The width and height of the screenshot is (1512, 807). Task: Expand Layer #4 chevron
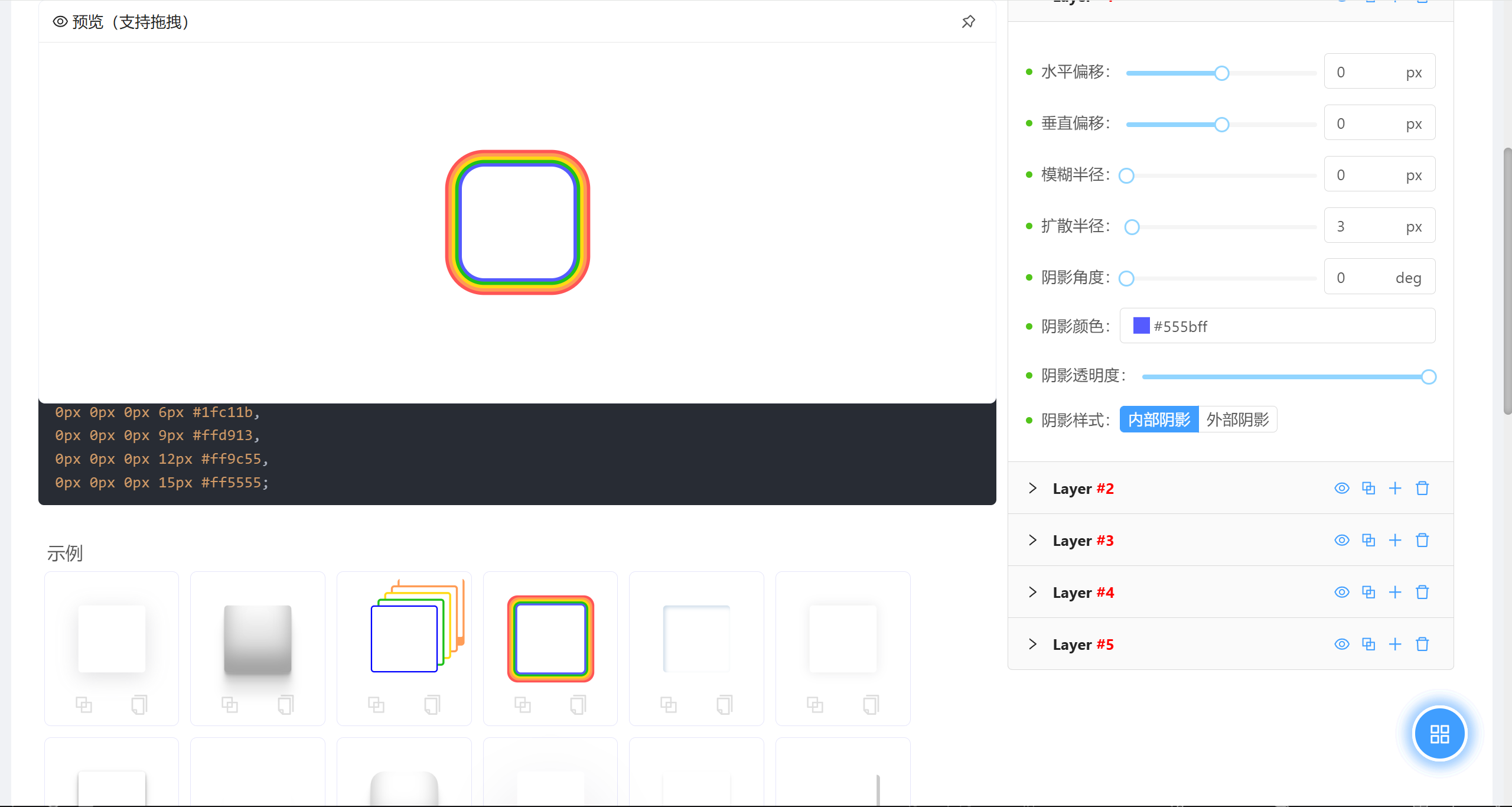(x=1032, y=592)
